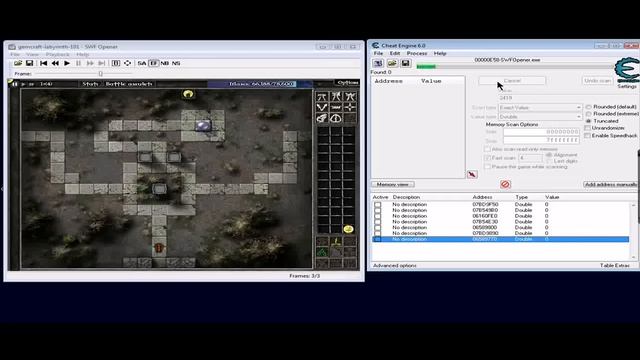Toggle the Fast scan checkbox
The height and width of the screenshot is (360, 640).
[x=487, y=158]
